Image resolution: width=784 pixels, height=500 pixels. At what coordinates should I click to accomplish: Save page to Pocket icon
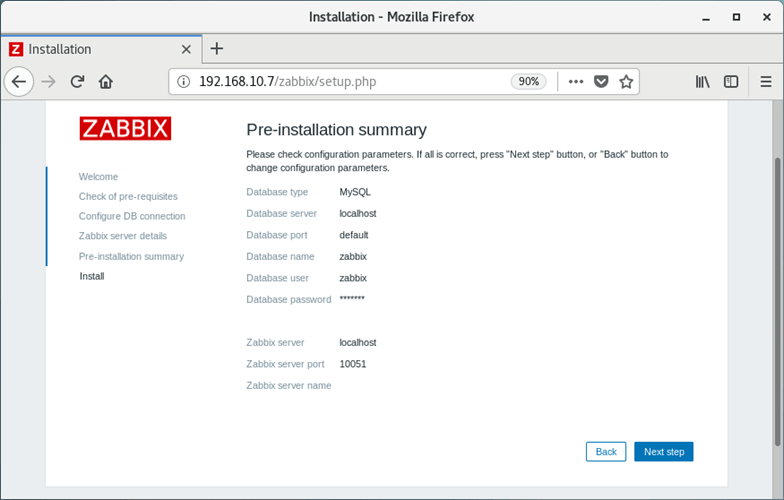[x=601, y=82]
